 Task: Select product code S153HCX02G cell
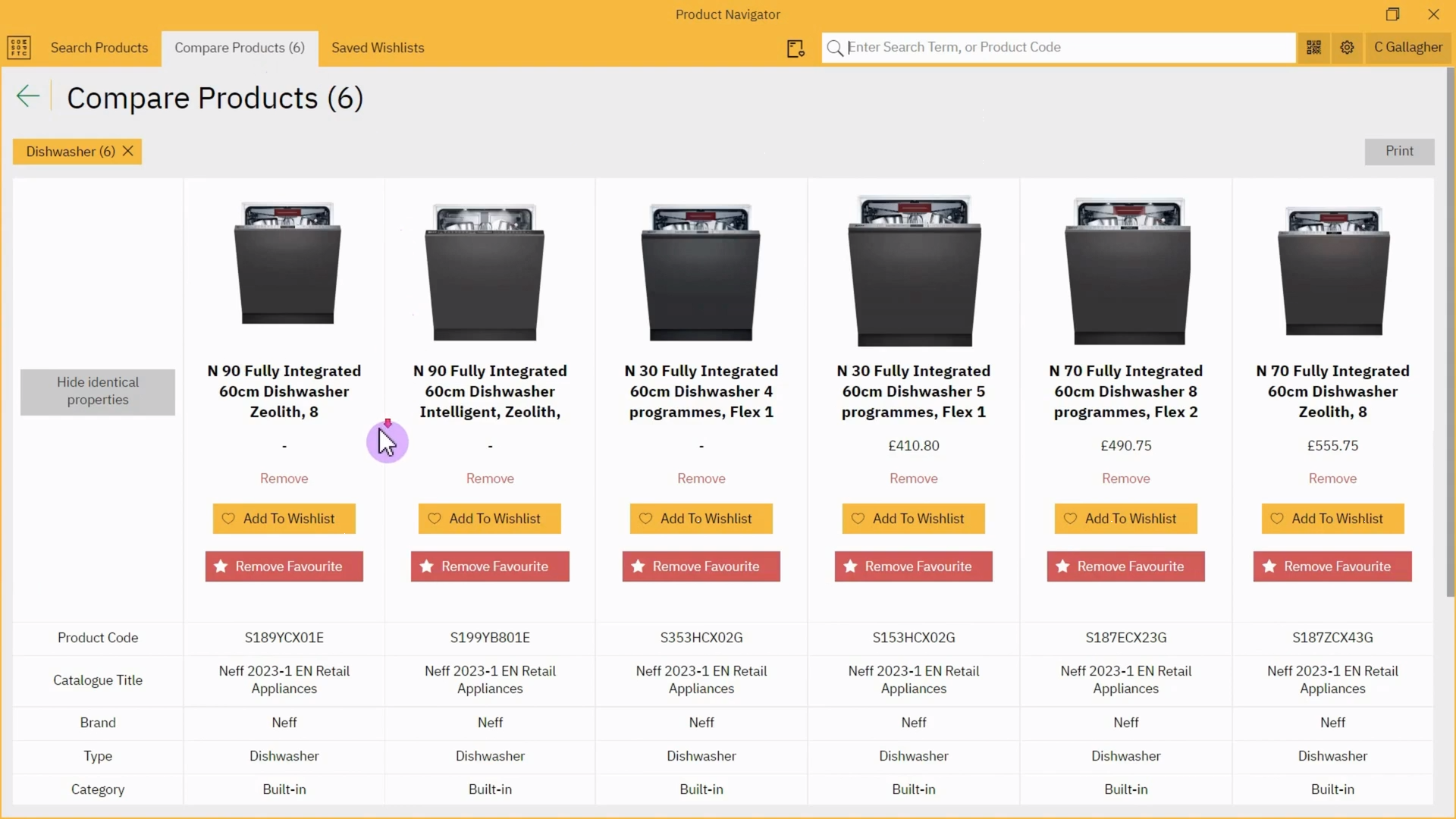pos(914,638)
